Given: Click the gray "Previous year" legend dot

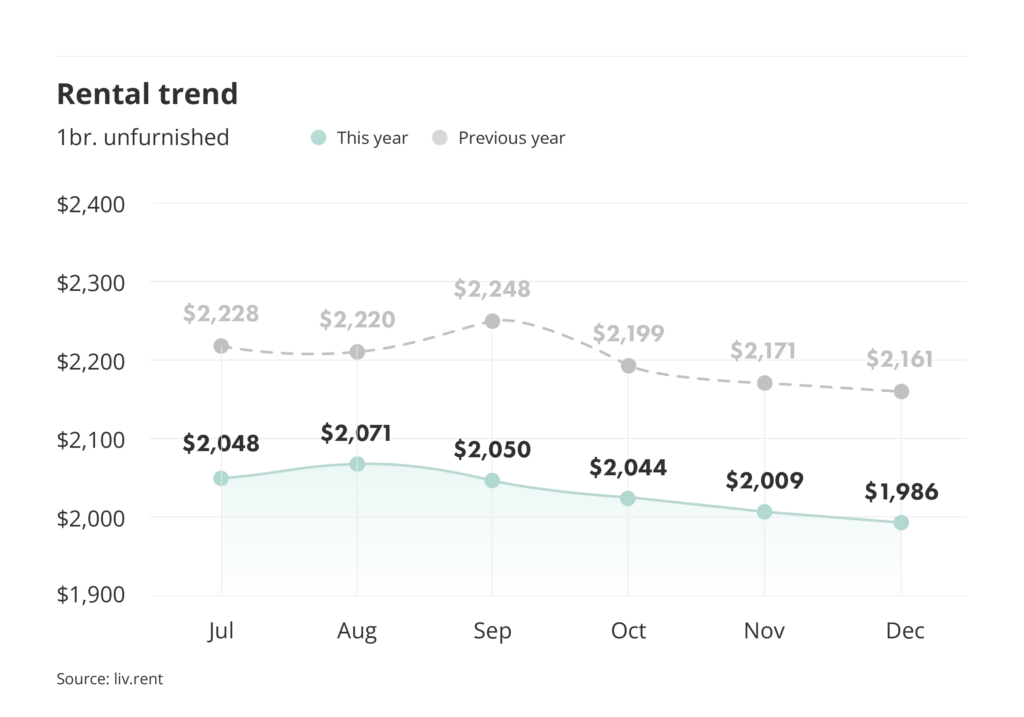Looking at the screenshot, I should 440,138.
